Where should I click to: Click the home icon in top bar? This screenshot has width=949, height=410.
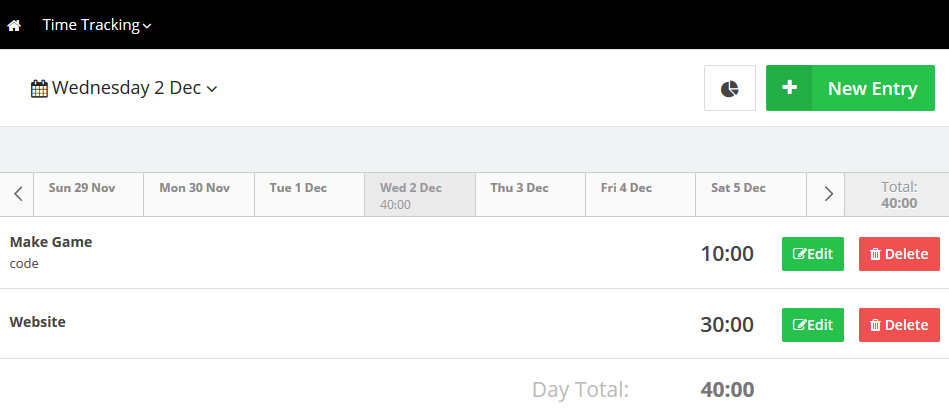pos(14,25)
